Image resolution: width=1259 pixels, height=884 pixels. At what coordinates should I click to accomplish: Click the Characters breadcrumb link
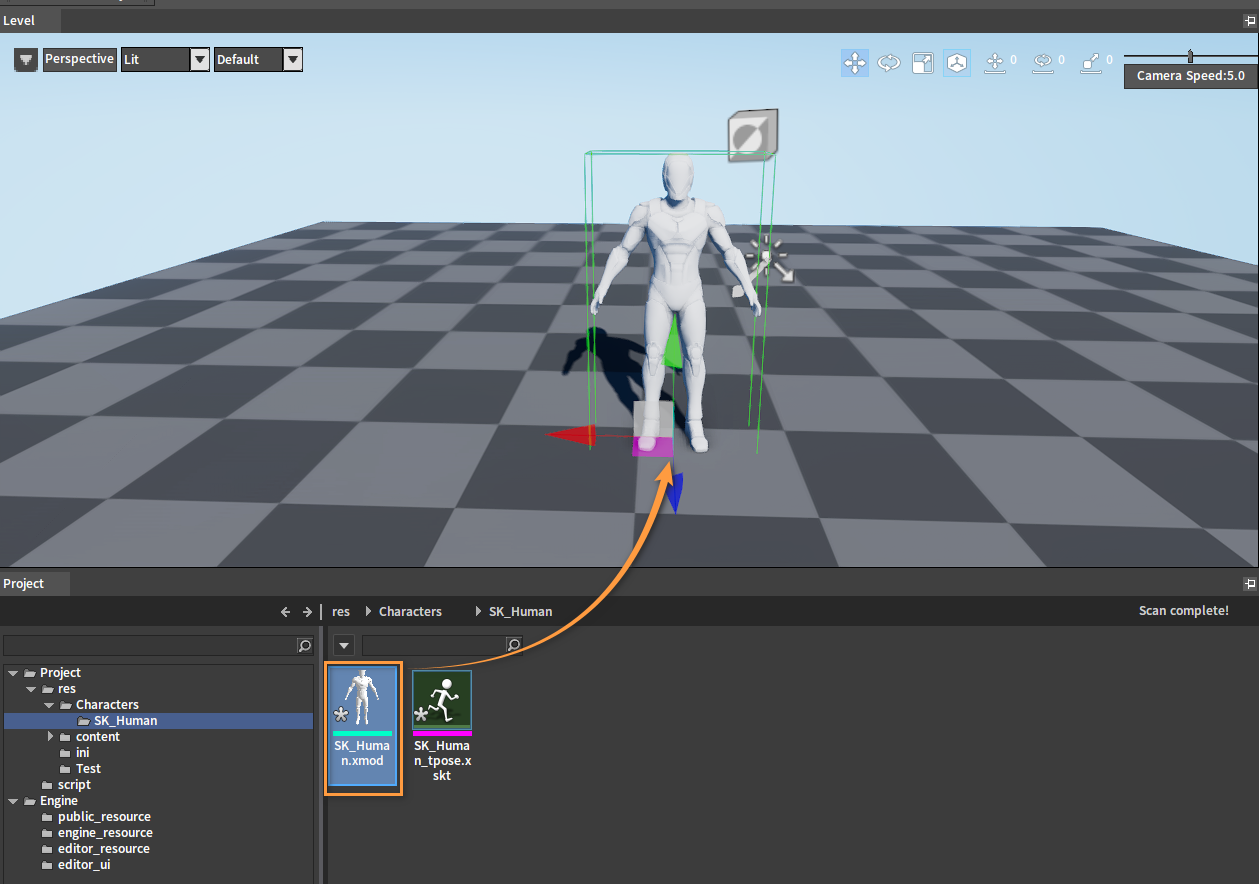pyautogui.click(x=410, y=612)
